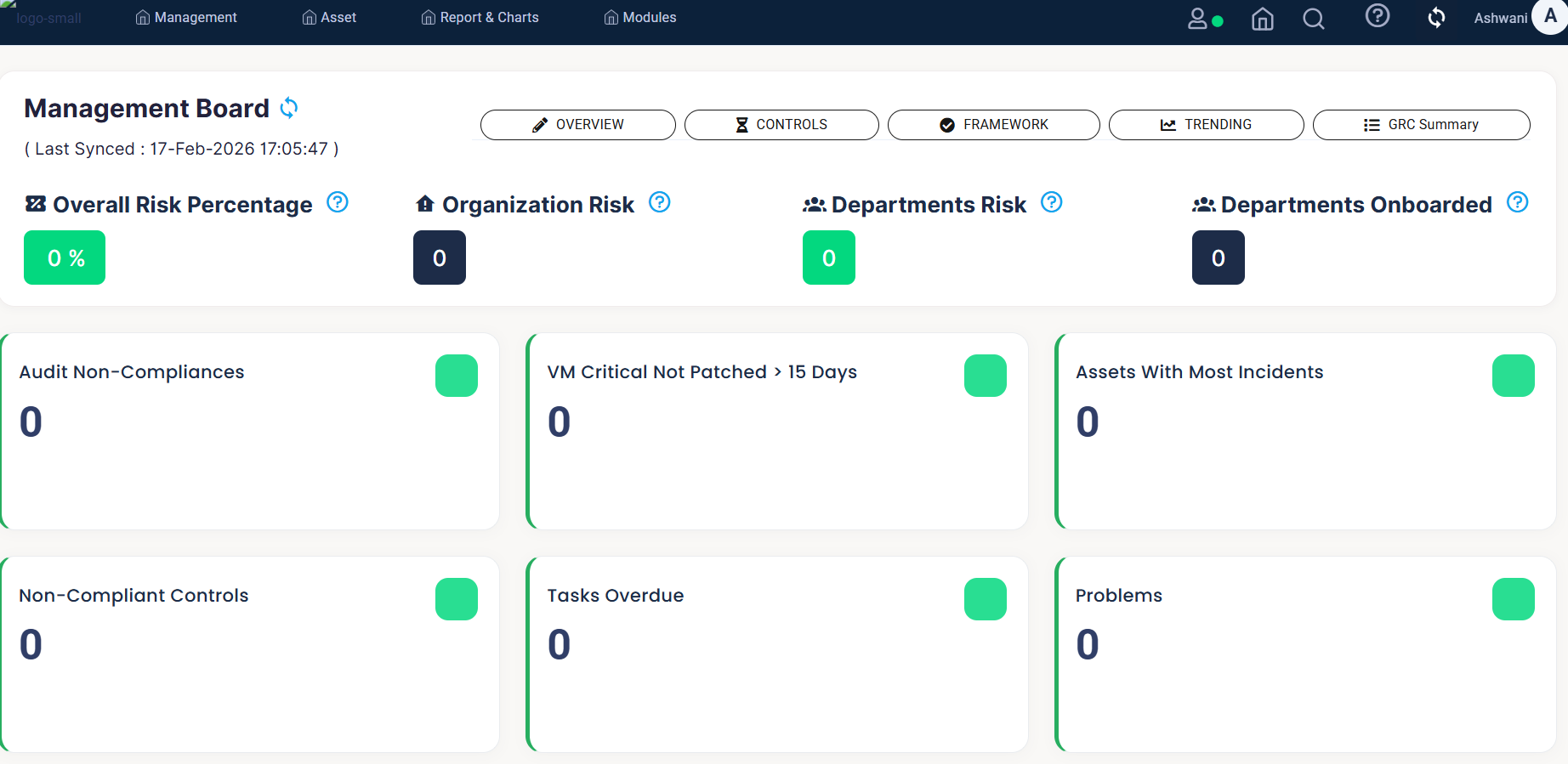The image size is (1568, 764).
Task: Show help for Departments Risk
Action: tap(1052, 202)
